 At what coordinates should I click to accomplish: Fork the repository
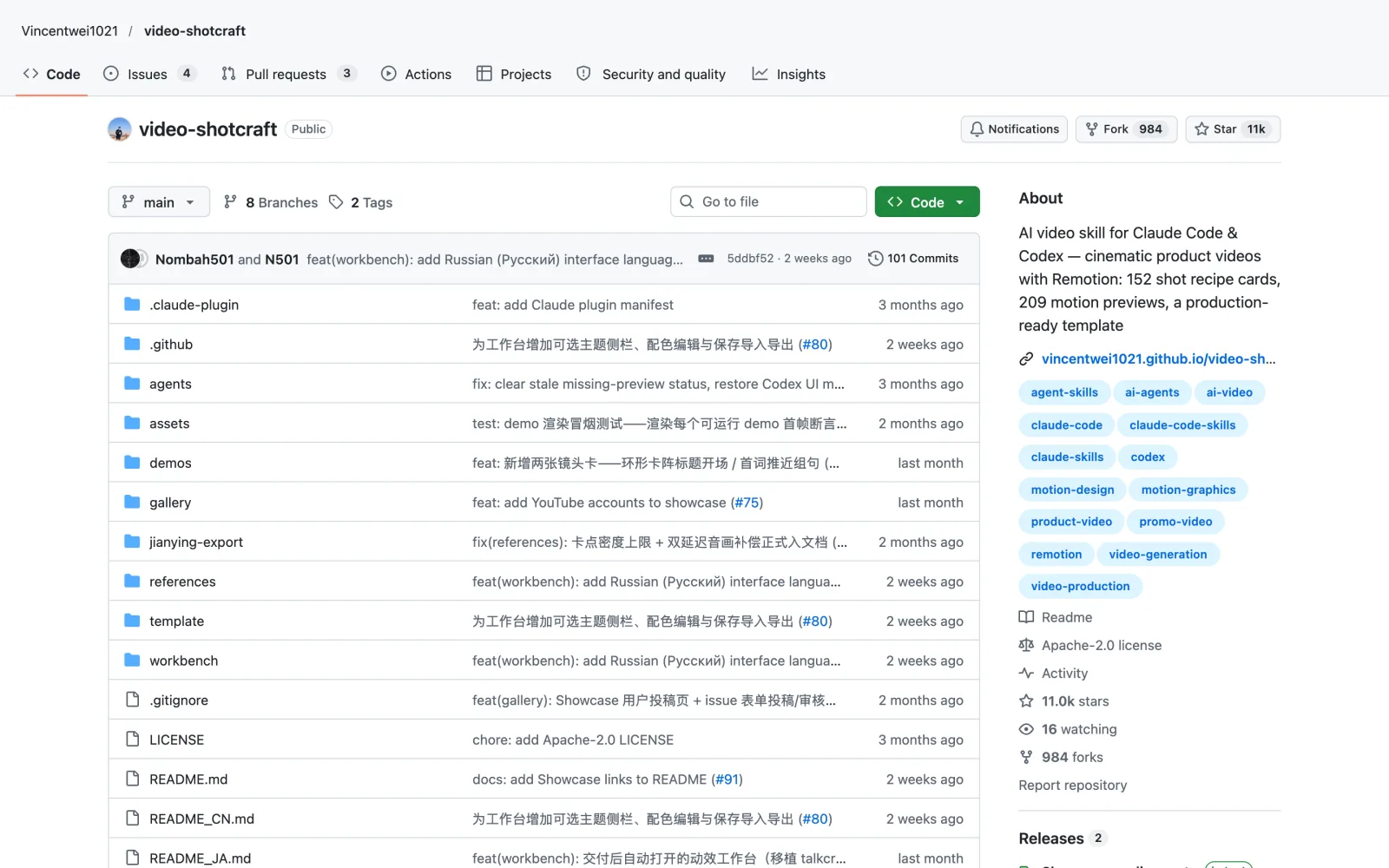[x=1126, y=129]
